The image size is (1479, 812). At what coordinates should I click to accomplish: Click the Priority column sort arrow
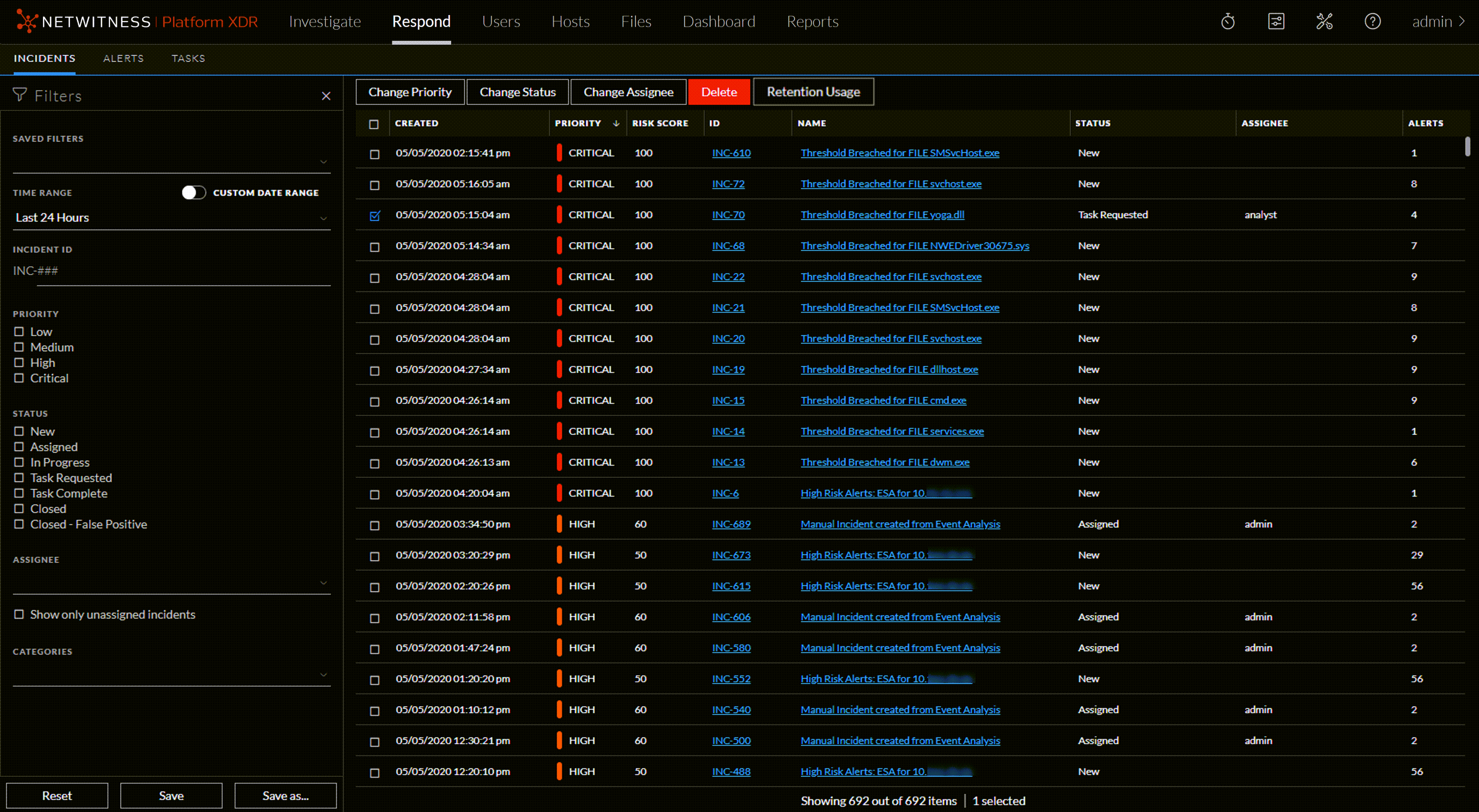pyautogui.click(x=616, y=123)
